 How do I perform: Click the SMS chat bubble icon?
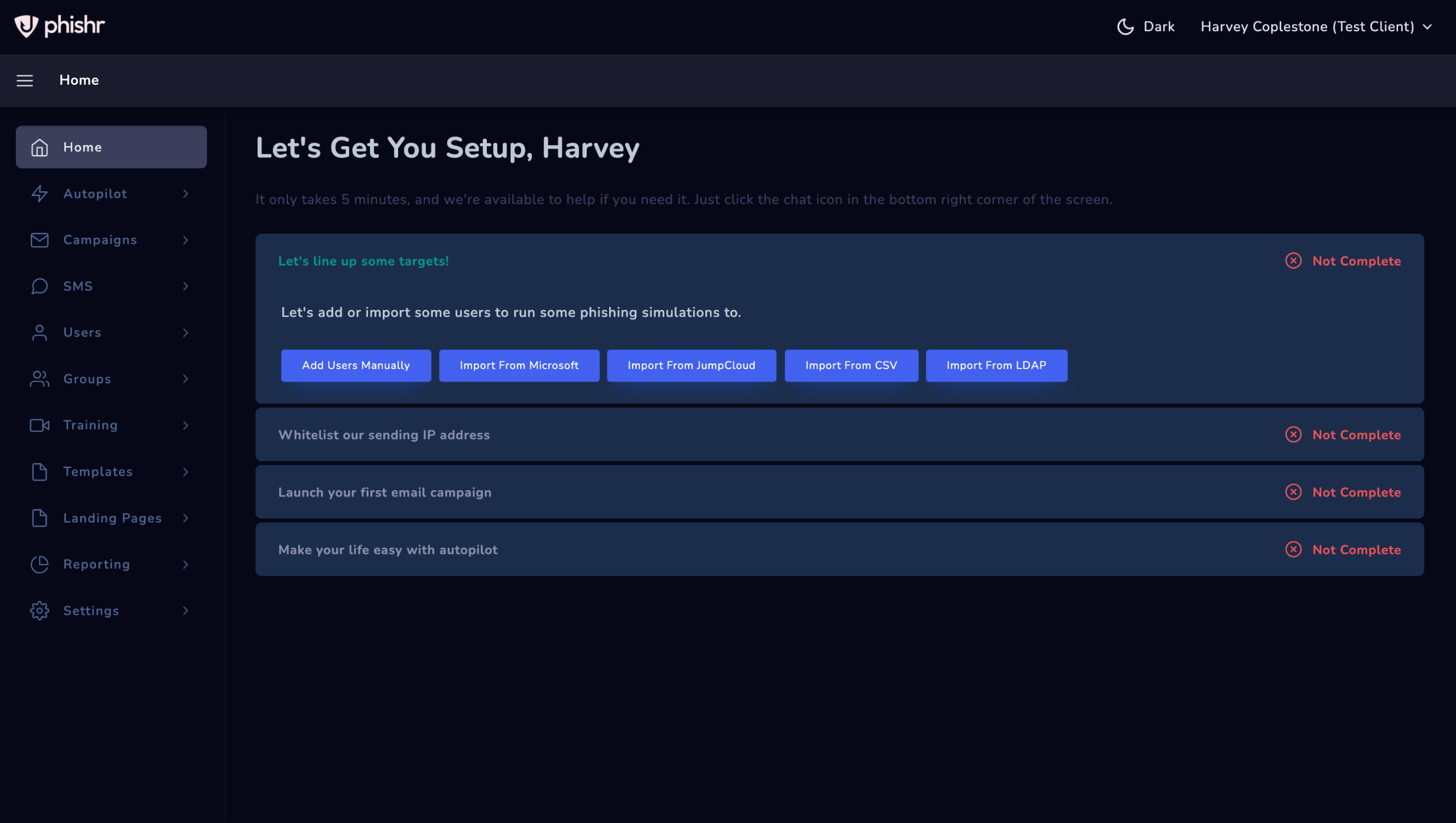coord(39,286)
